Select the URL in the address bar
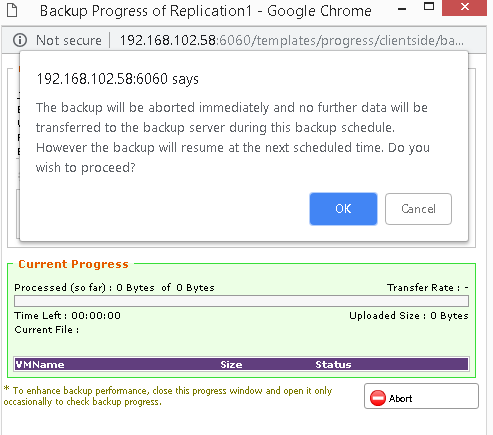The width and height of the screenshot is (493, 435). (291, 41)
